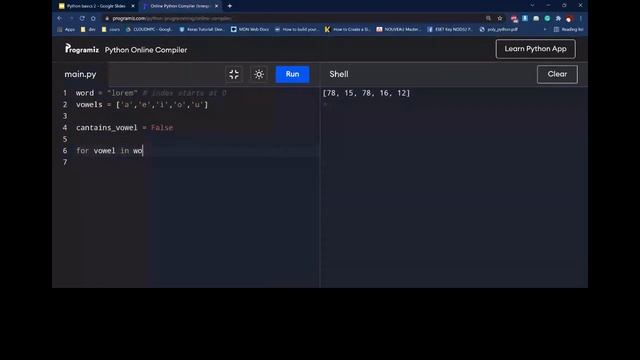Open the Keras Tutorial bookmark
This screenshot has height=360, width=640.
(202, 29)
